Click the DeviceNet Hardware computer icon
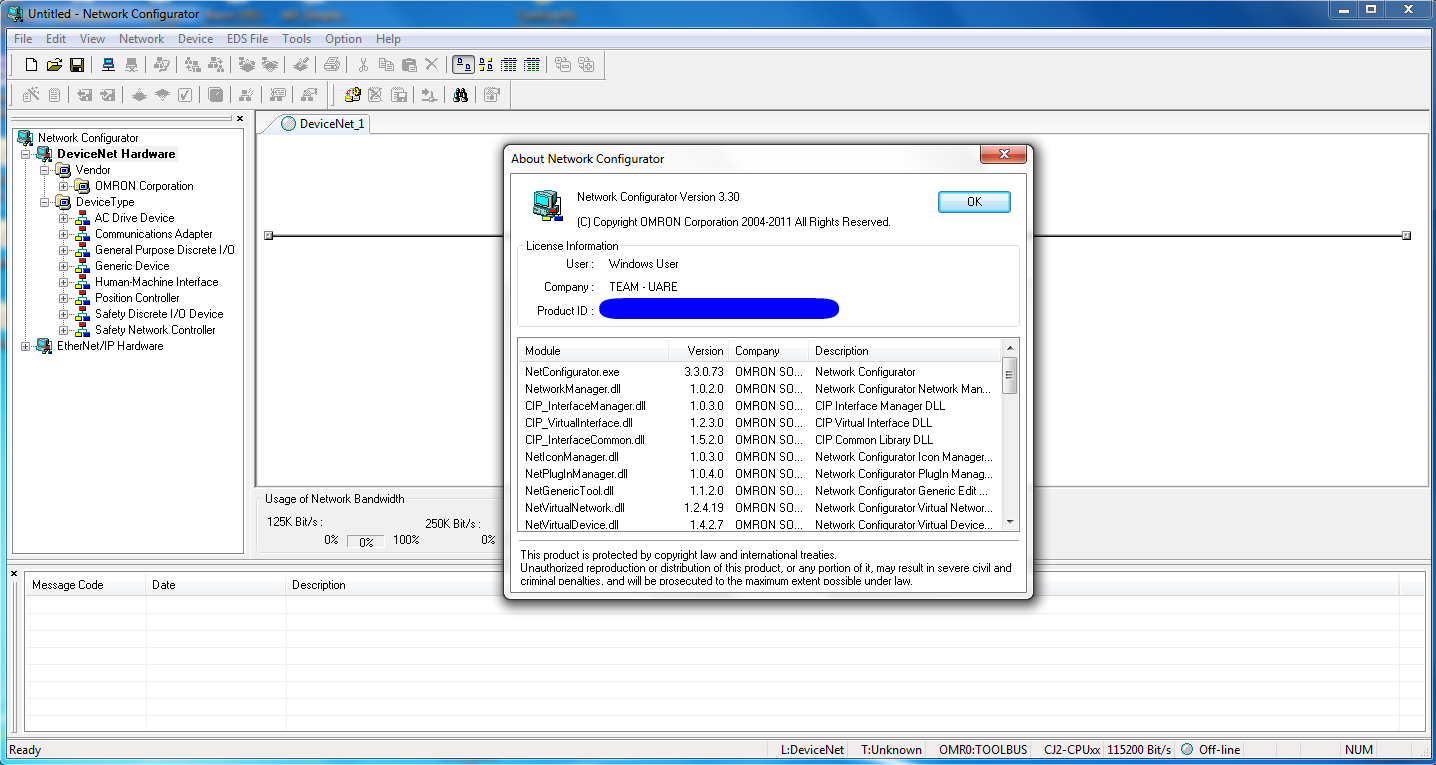The height and width of the screenshot is (765, 1436). click(44, 154)
